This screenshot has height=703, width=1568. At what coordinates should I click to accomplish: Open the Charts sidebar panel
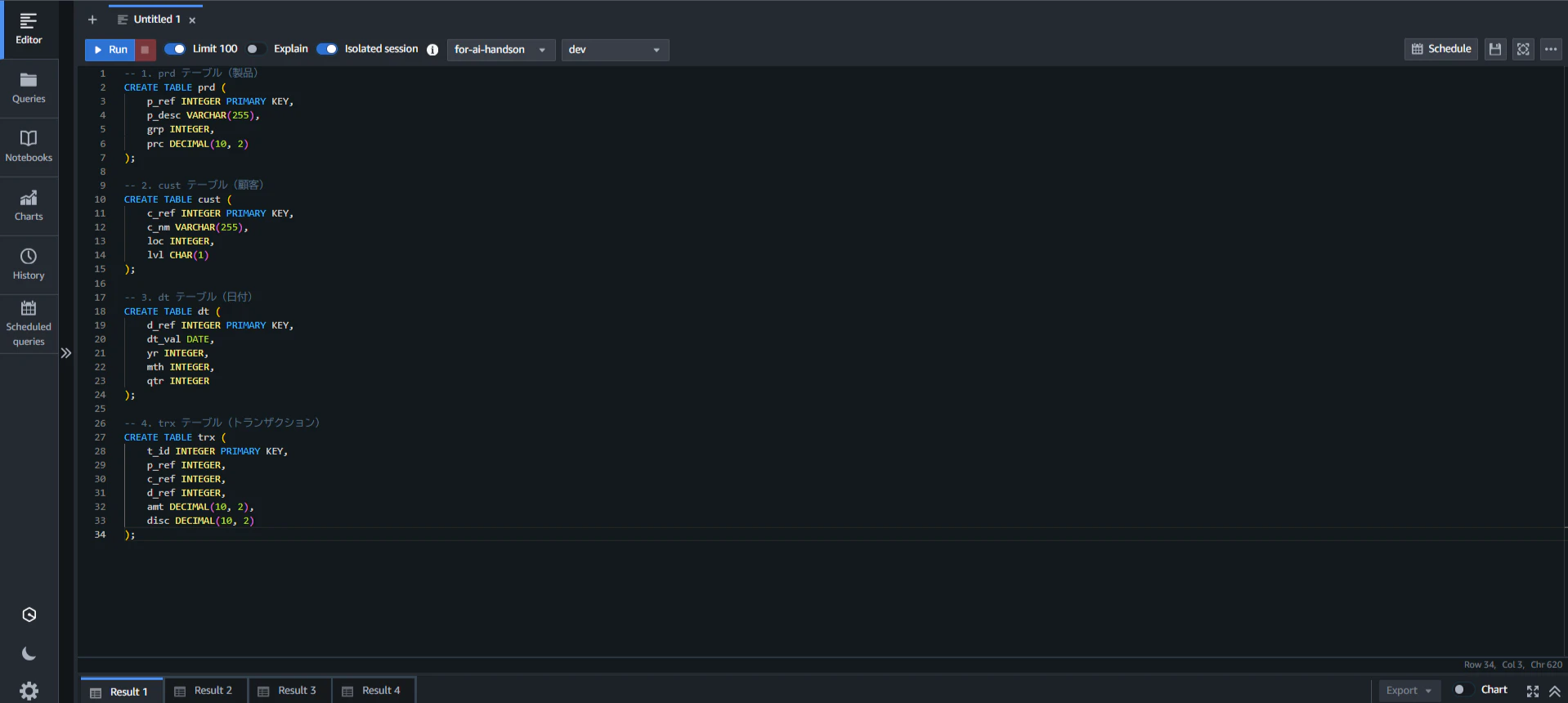click(29, 206)
